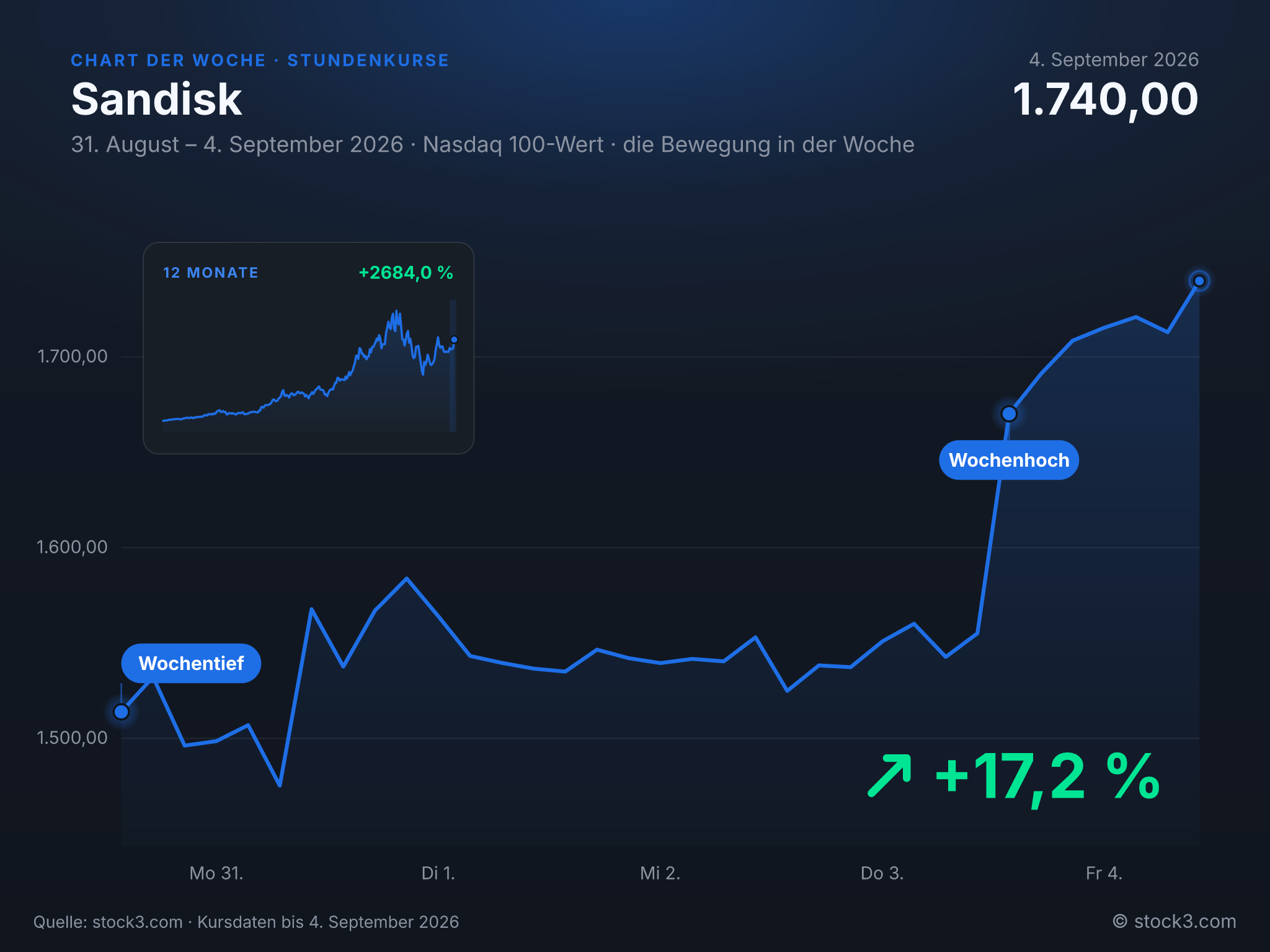
Task: Click the 1.740,00 price value
Action: click(1106, 99)
